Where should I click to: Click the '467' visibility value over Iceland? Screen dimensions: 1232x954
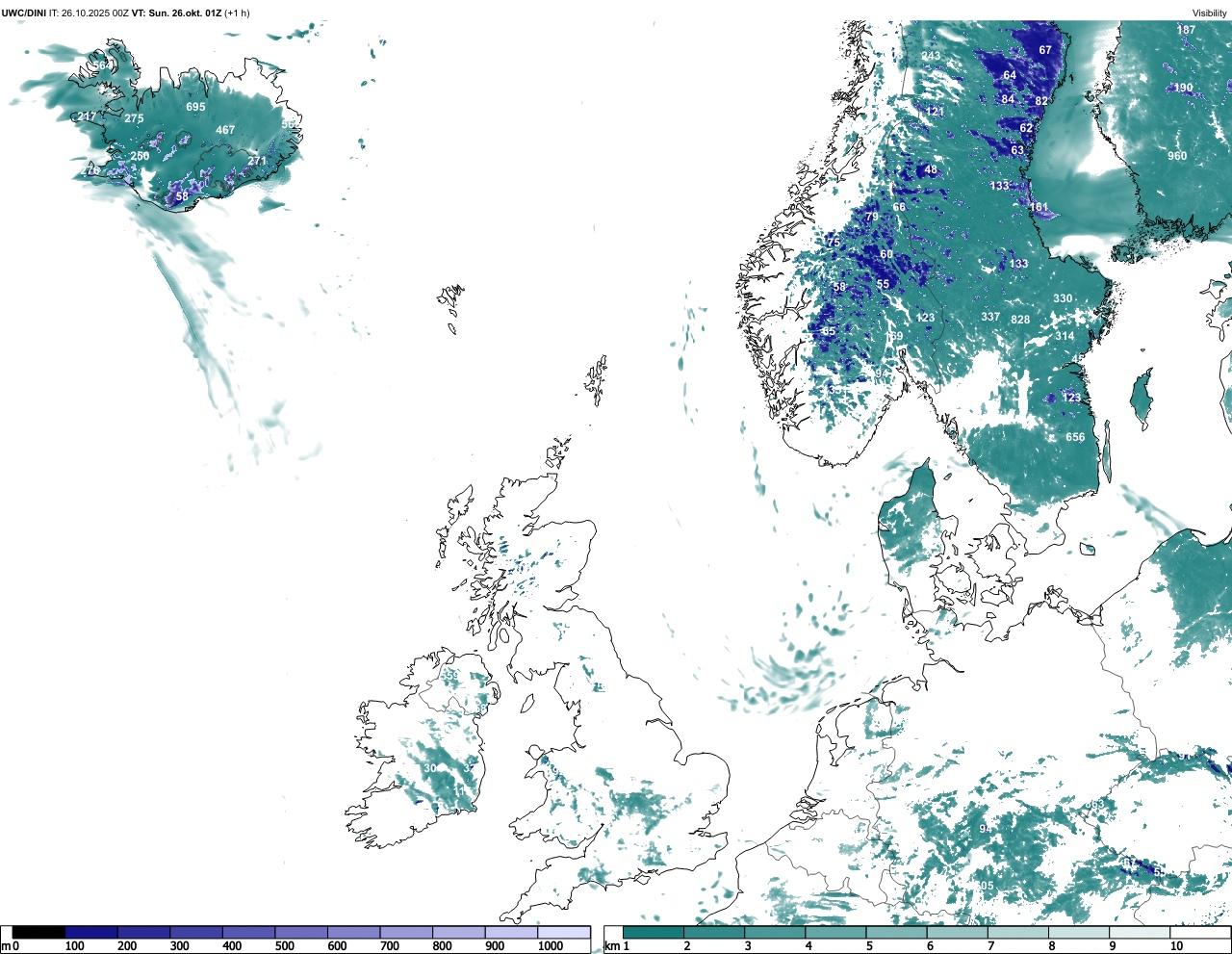[225, 130]
